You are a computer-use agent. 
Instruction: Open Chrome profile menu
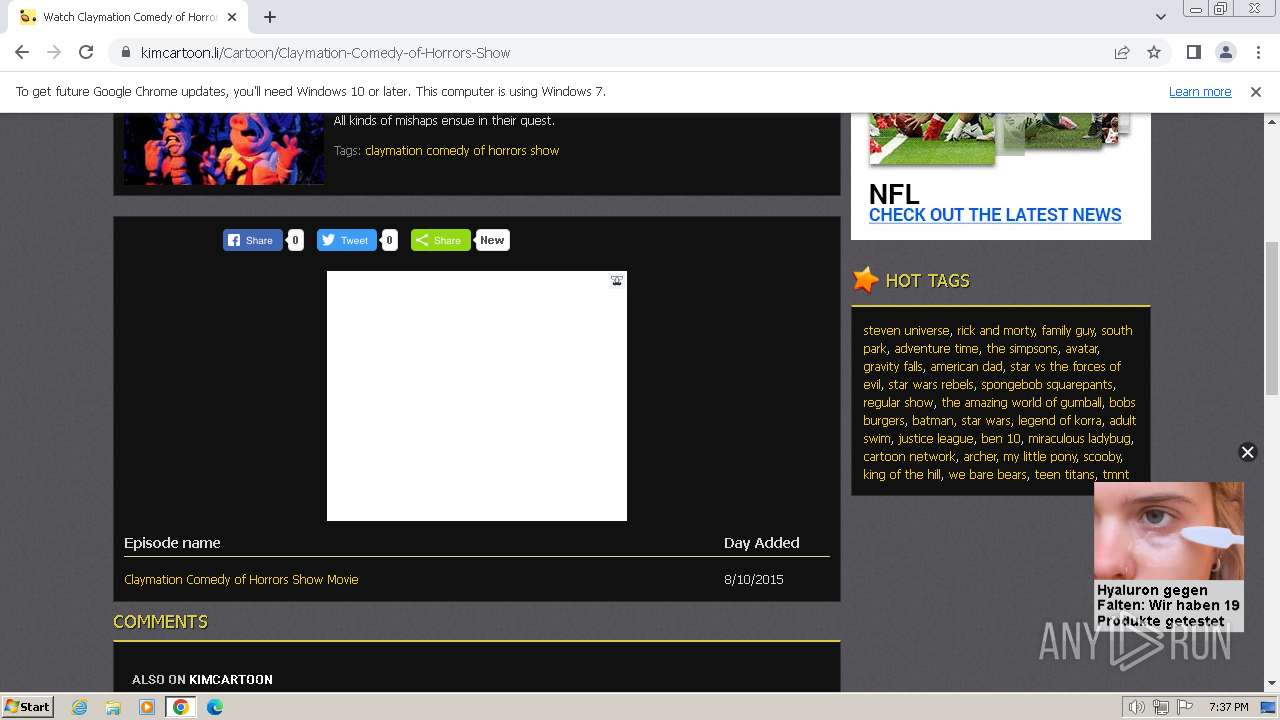pos(1225,52)
